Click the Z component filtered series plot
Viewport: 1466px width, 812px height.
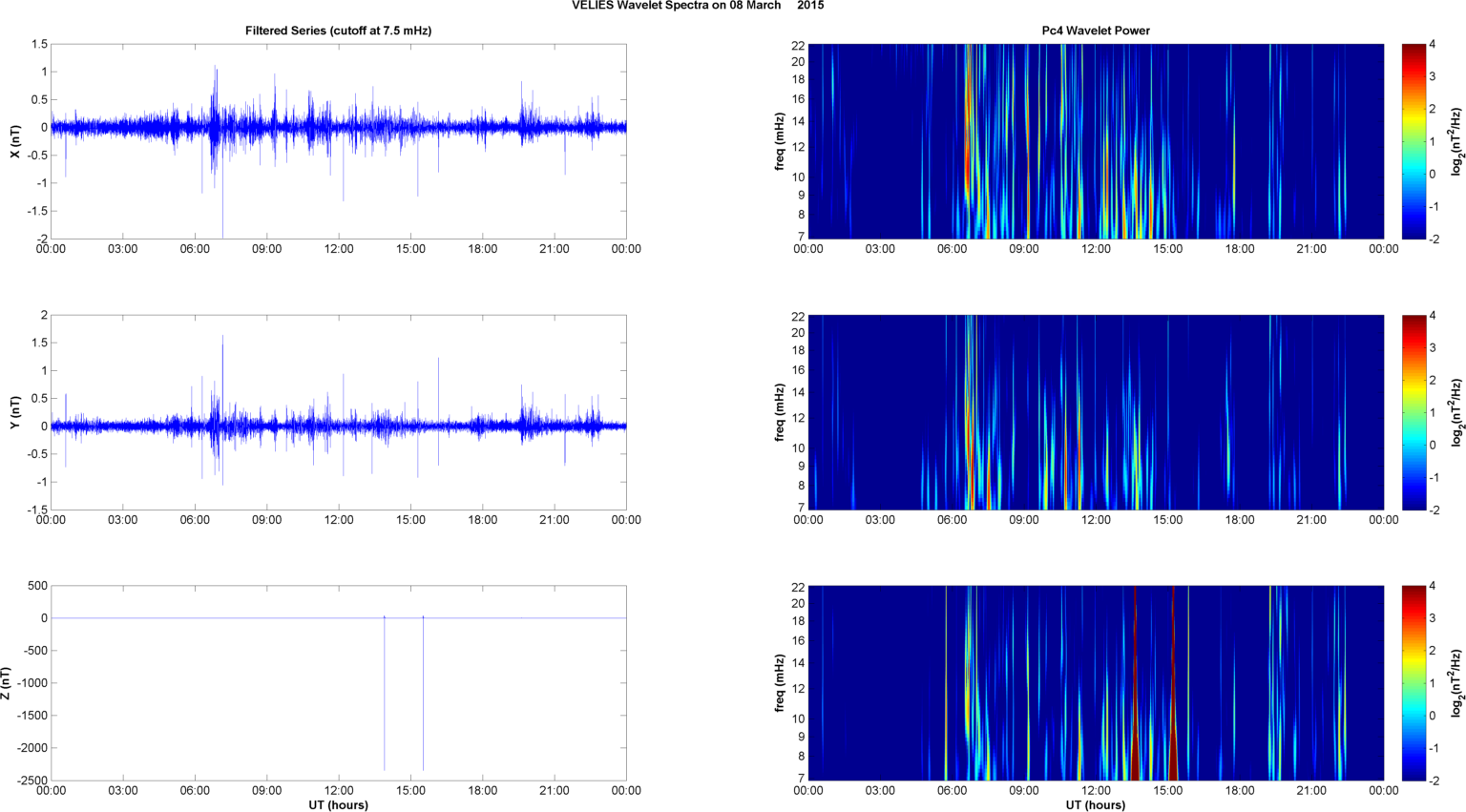pyautogui.click(x=338, y=683)
